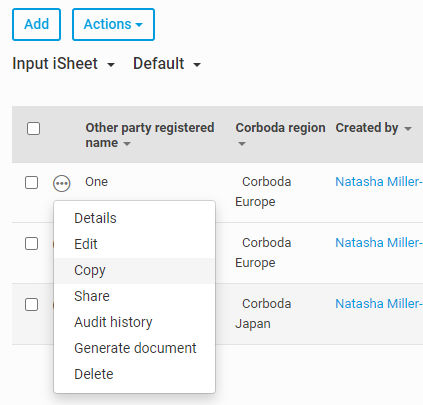Select Generate document menu entry
Viewport: 423px width, 405px height.
(x=134, y=348)
